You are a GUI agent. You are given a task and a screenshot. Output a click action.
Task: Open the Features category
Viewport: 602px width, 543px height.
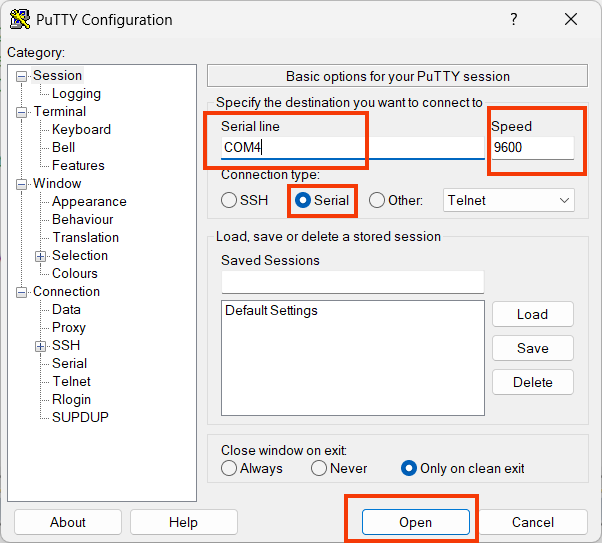78,166
